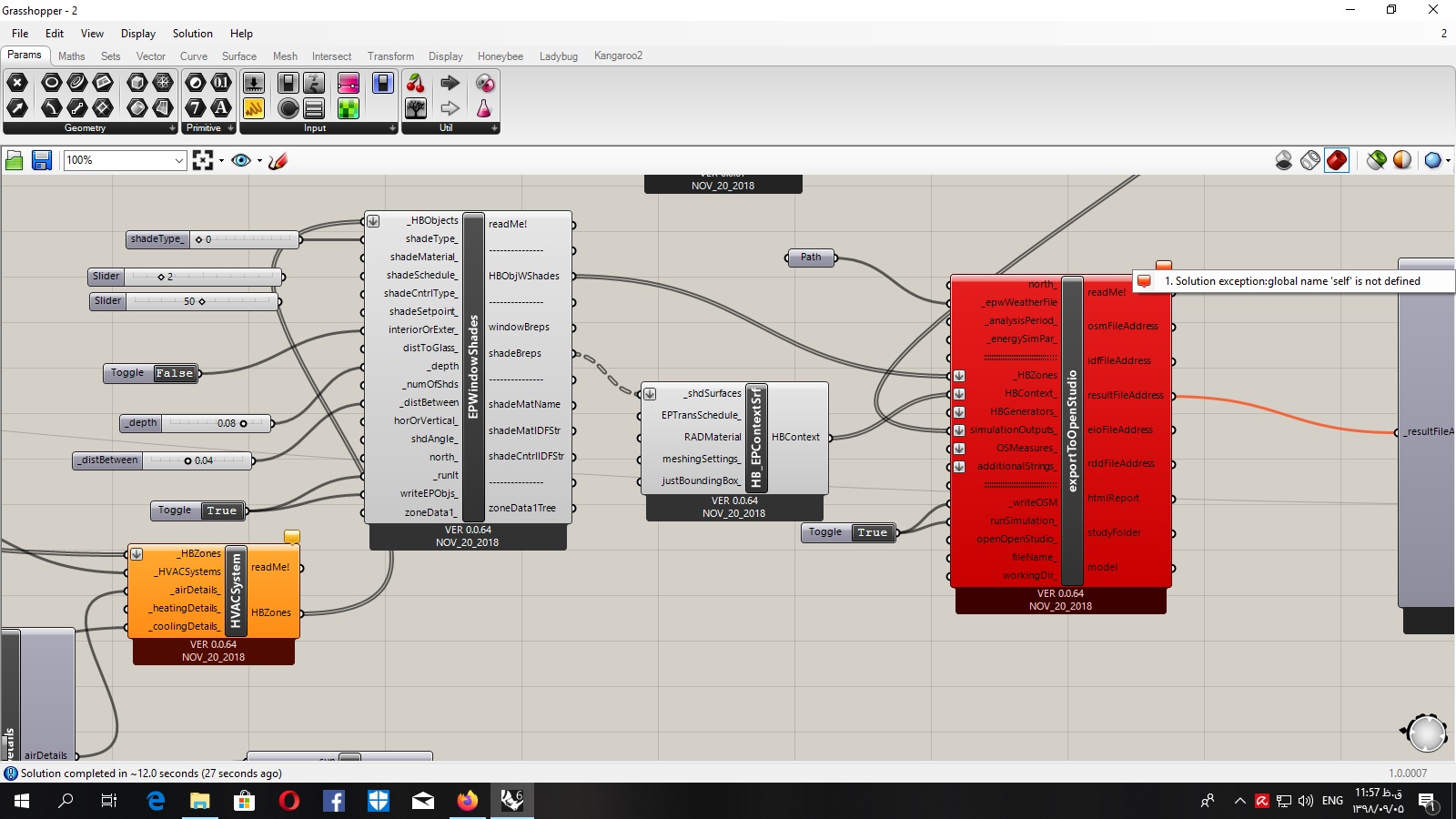1456x819 pixels.
Task: Click the Zoom Extents canvas icon
Action: 203,161
